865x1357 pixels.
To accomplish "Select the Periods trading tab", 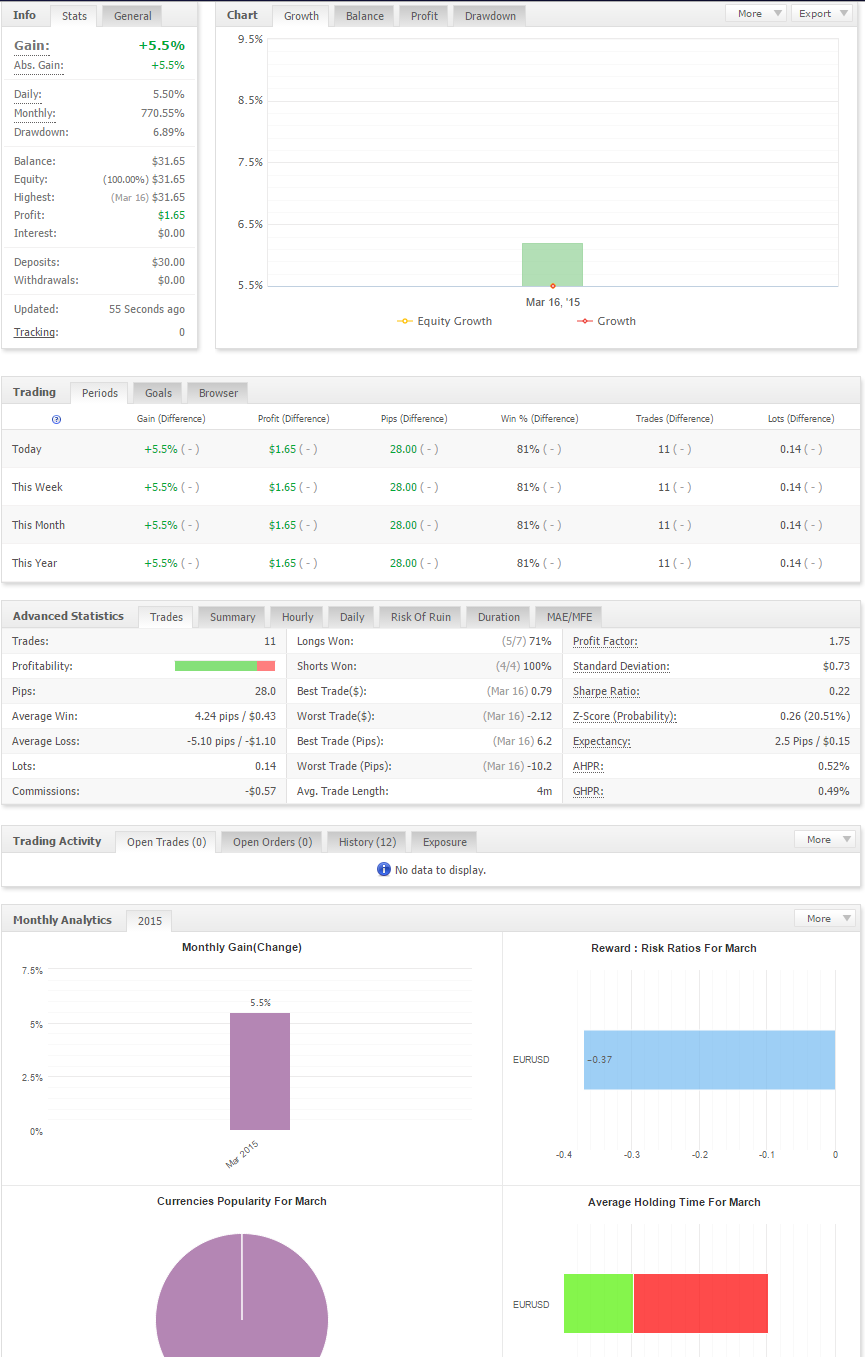I will point(99,393).
